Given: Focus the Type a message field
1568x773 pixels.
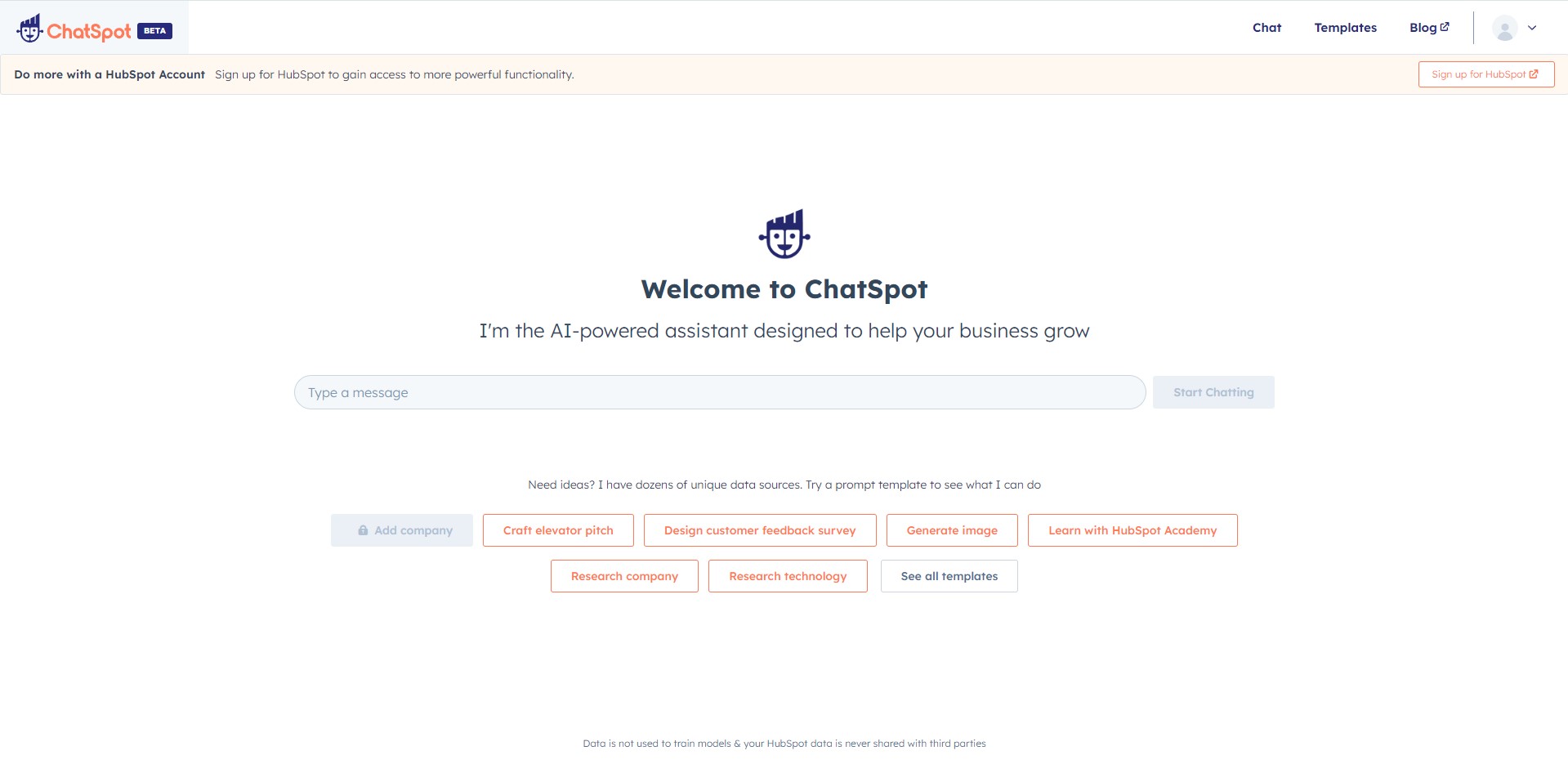Looking at the screenshot, I should coord(720,392).
